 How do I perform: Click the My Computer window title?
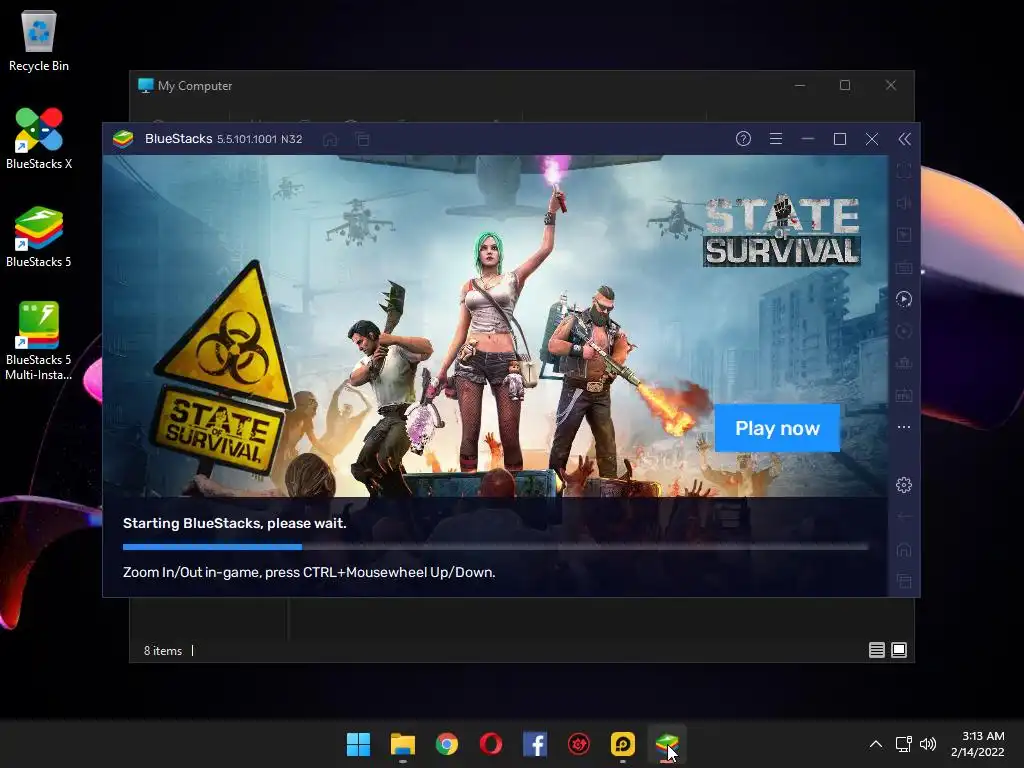(195, 86)
